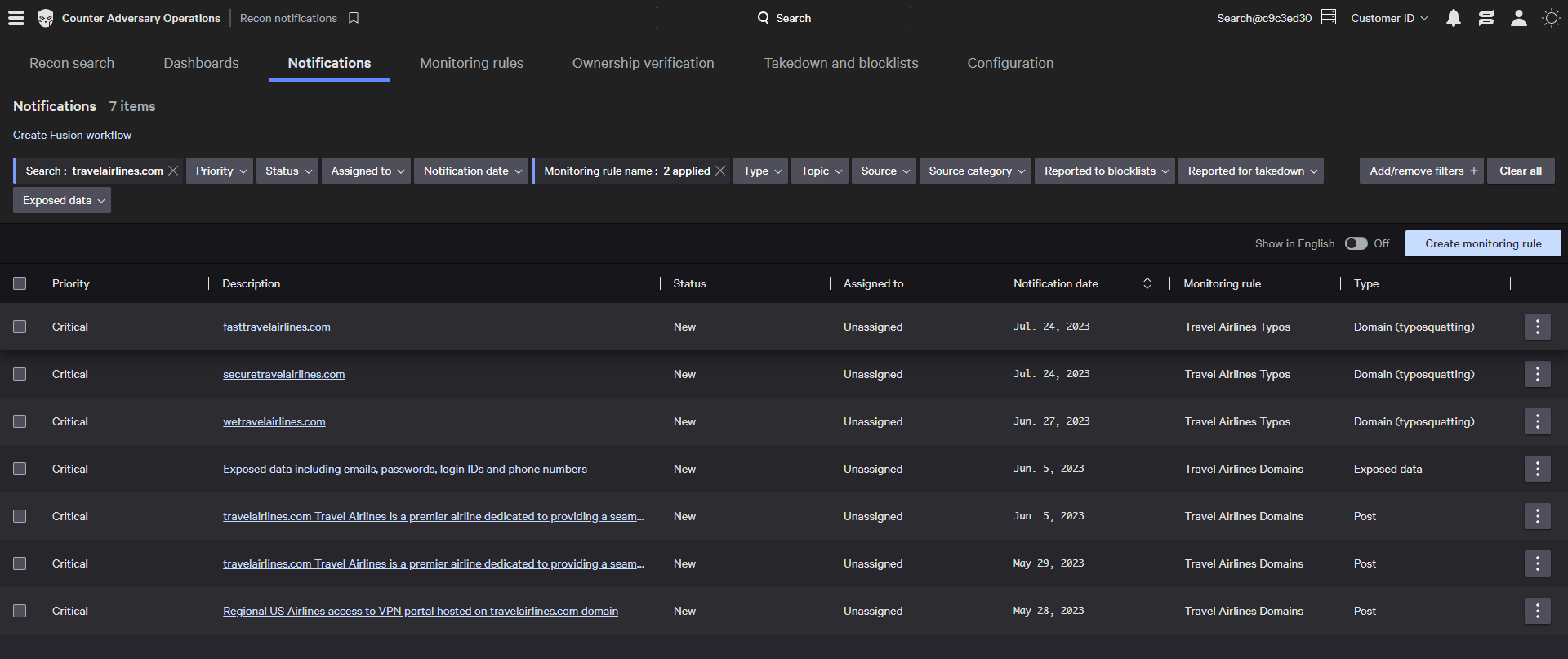The height and width of the screenshot is (659, 1568).
Task: Open securetravelairlines.com notification link
Action: (x=283, y=374)
